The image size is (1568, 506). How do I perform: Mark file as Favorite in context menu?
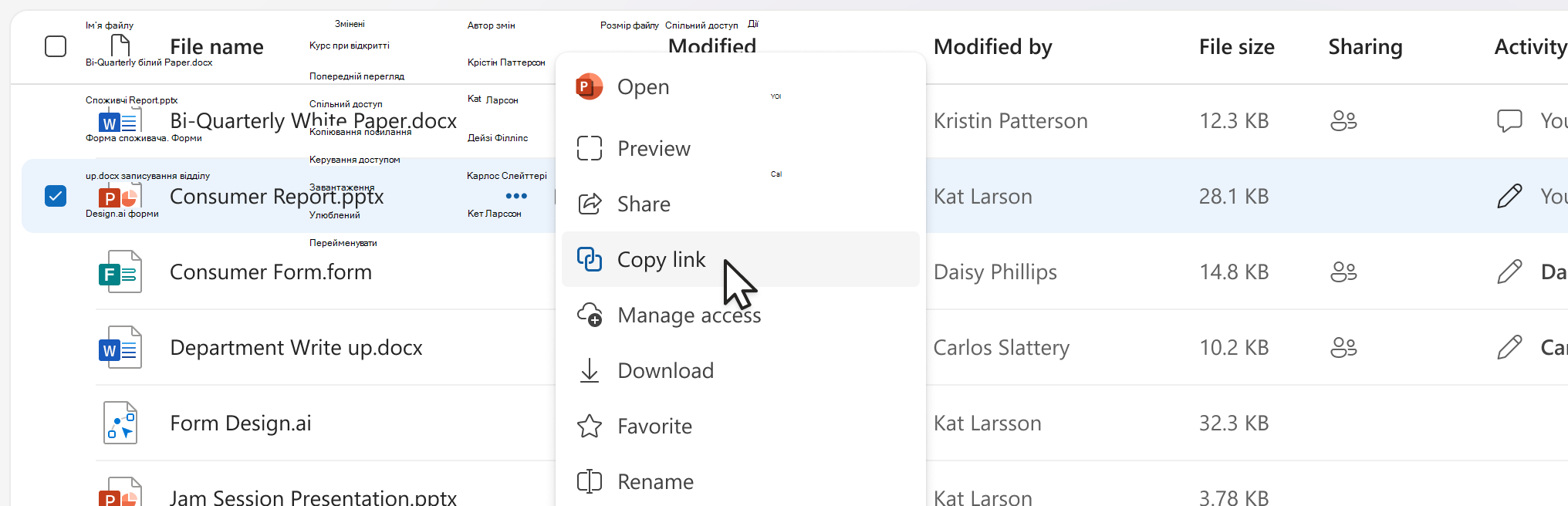741,426
